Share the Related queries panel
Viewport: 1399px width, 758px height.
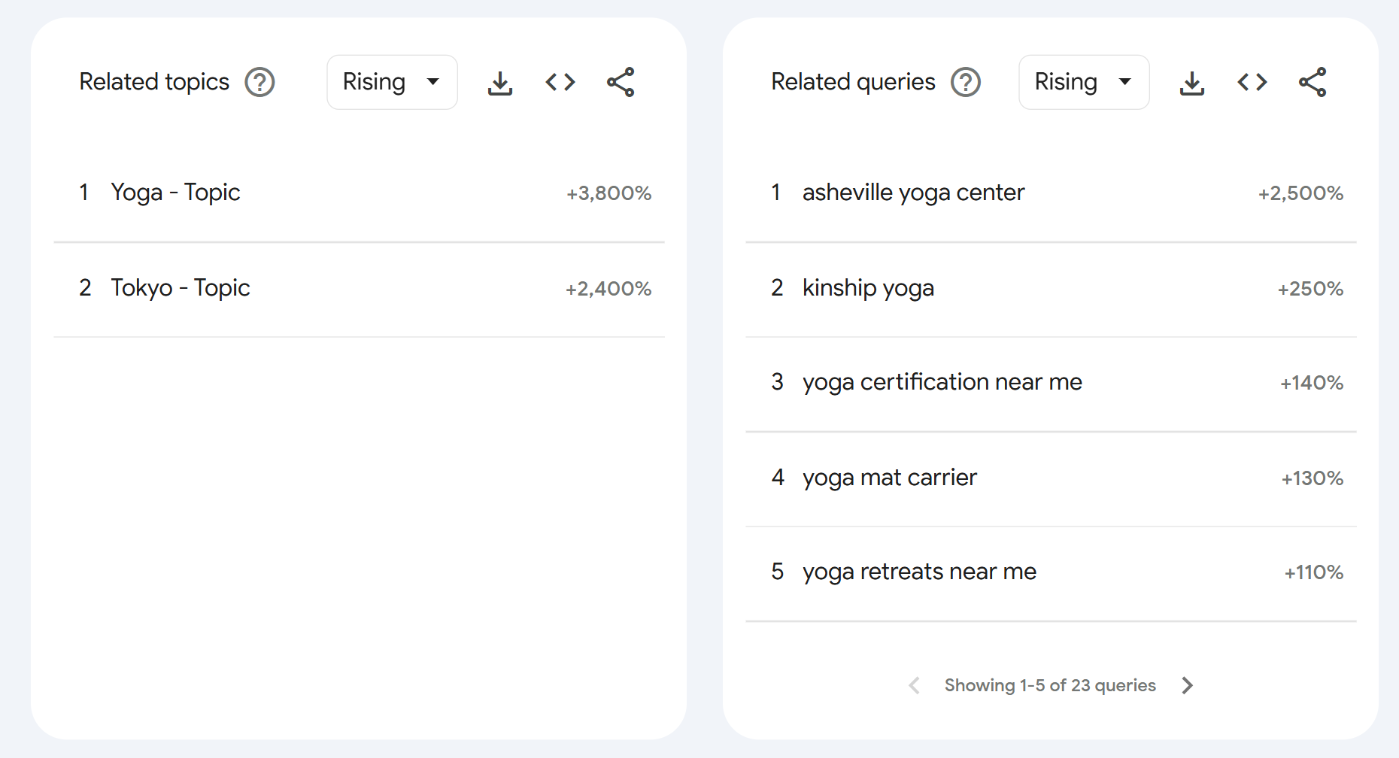[x=1312, y=82]
